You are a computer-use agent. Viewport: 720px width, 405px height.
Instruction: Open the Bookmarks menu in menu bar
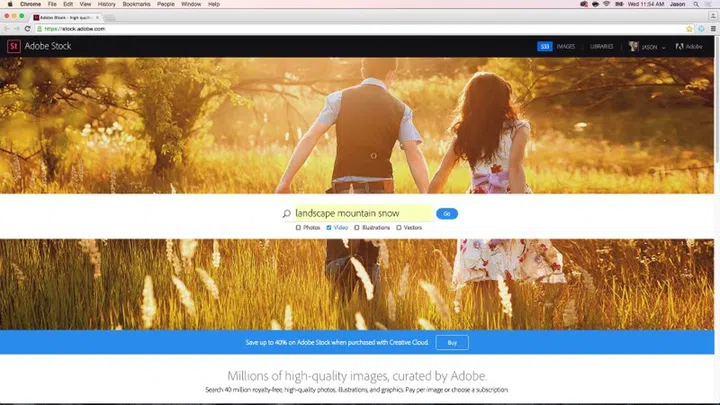[x=138, y=4]
